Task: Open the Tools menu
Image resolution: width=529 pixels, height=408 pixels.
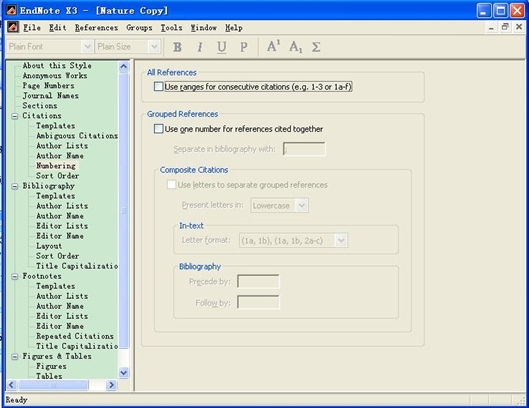Action: 171,28
